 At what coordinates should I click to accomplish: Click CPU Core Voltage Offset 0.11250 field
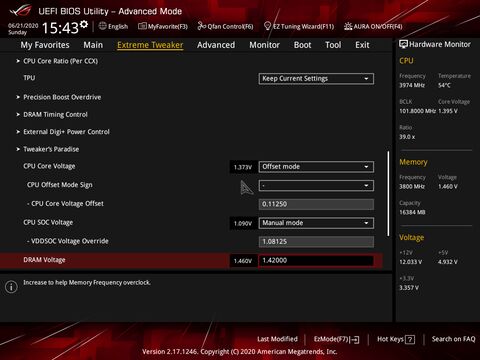click(316, 204)
